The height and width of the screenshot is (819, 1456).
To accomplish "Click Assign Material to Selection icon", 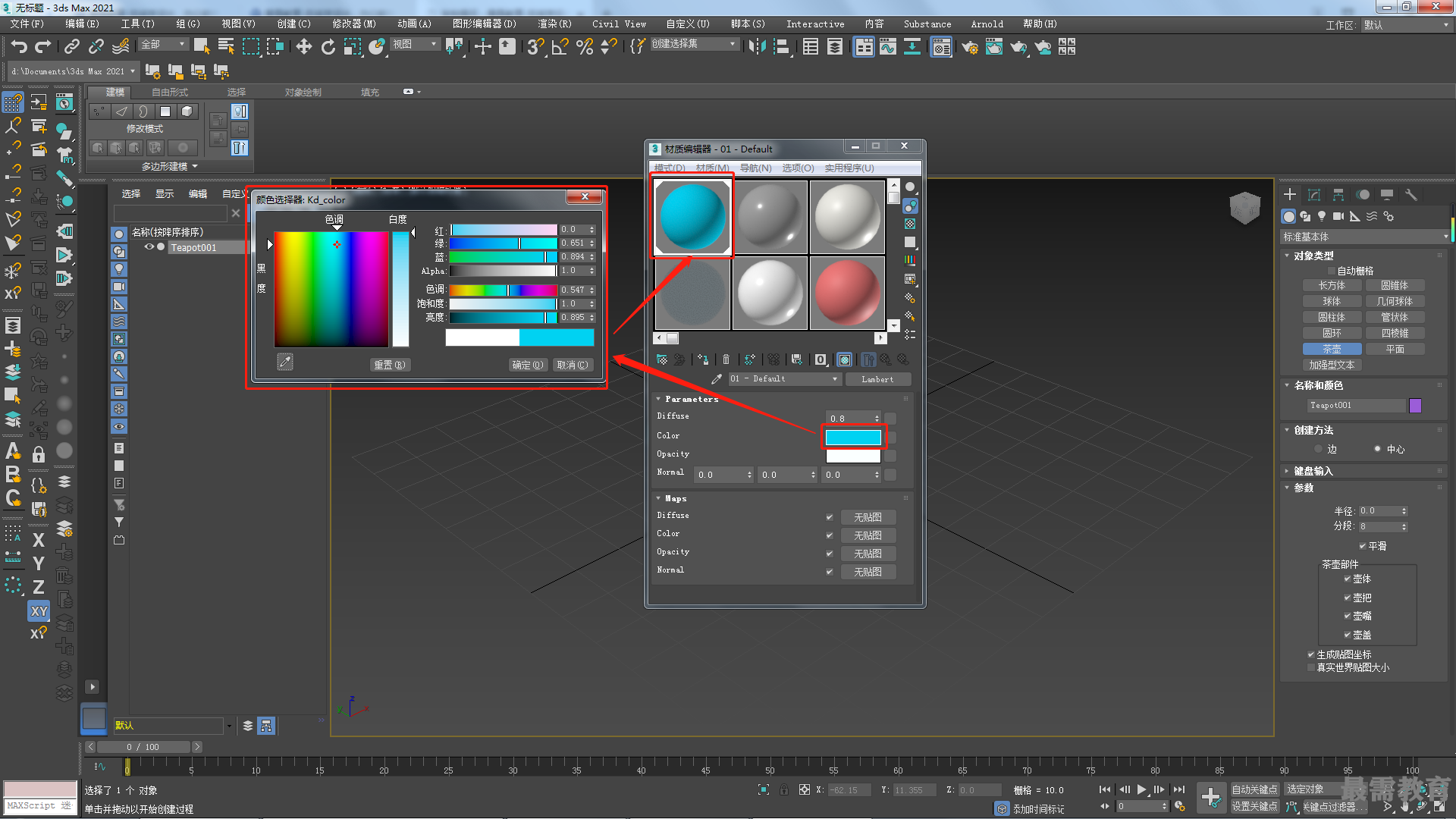I will [x=704, y=359].
